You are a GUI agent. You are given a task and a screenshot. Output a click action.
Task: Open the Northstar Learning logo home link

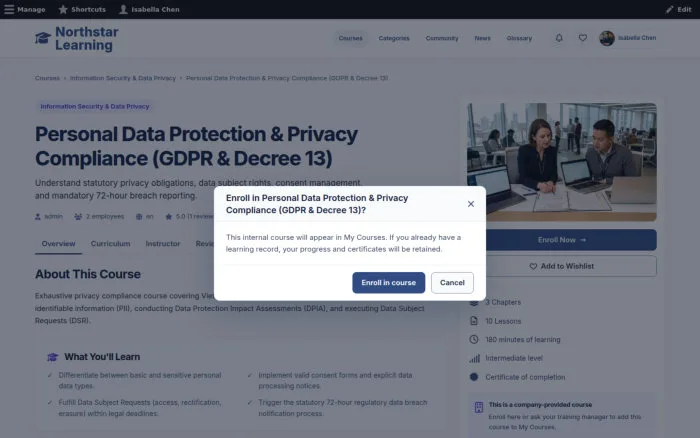(x=77, y=38)
